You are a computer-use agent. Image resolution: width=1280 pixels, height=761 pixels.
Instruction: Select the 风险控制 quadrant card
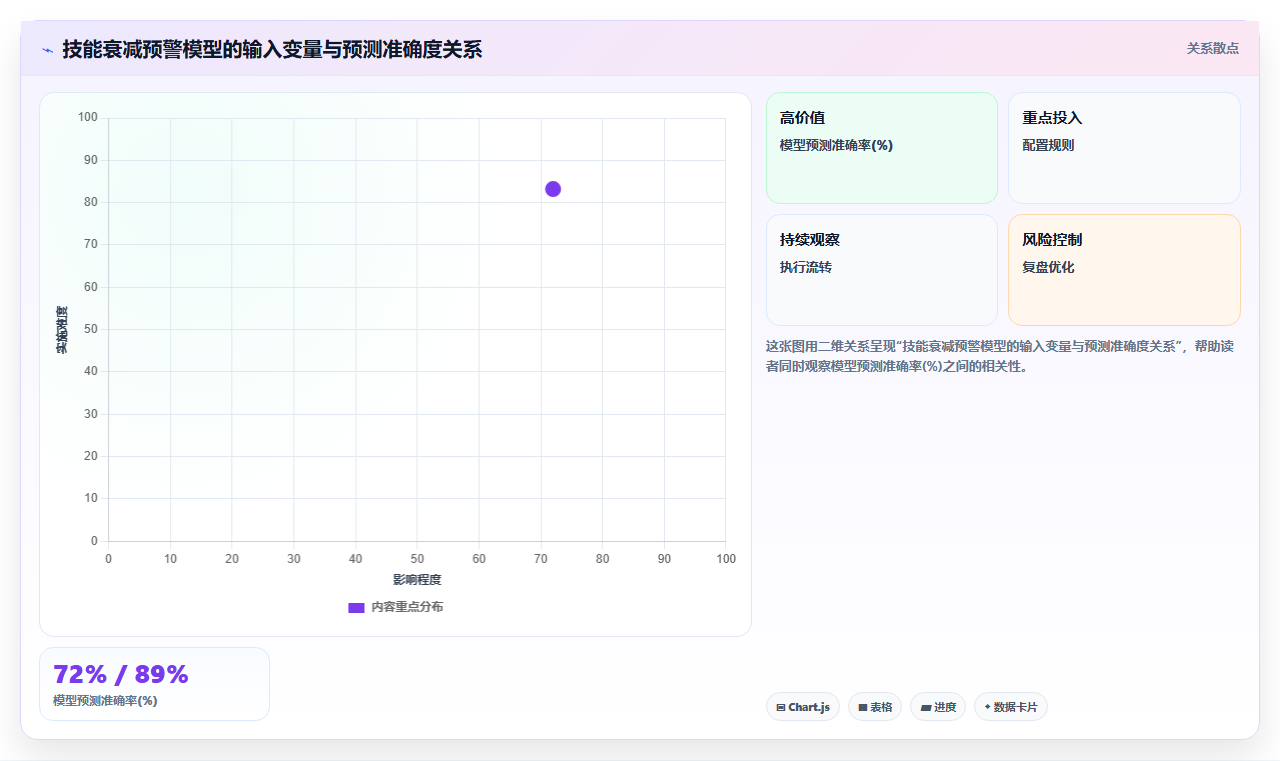[1124, 270]
